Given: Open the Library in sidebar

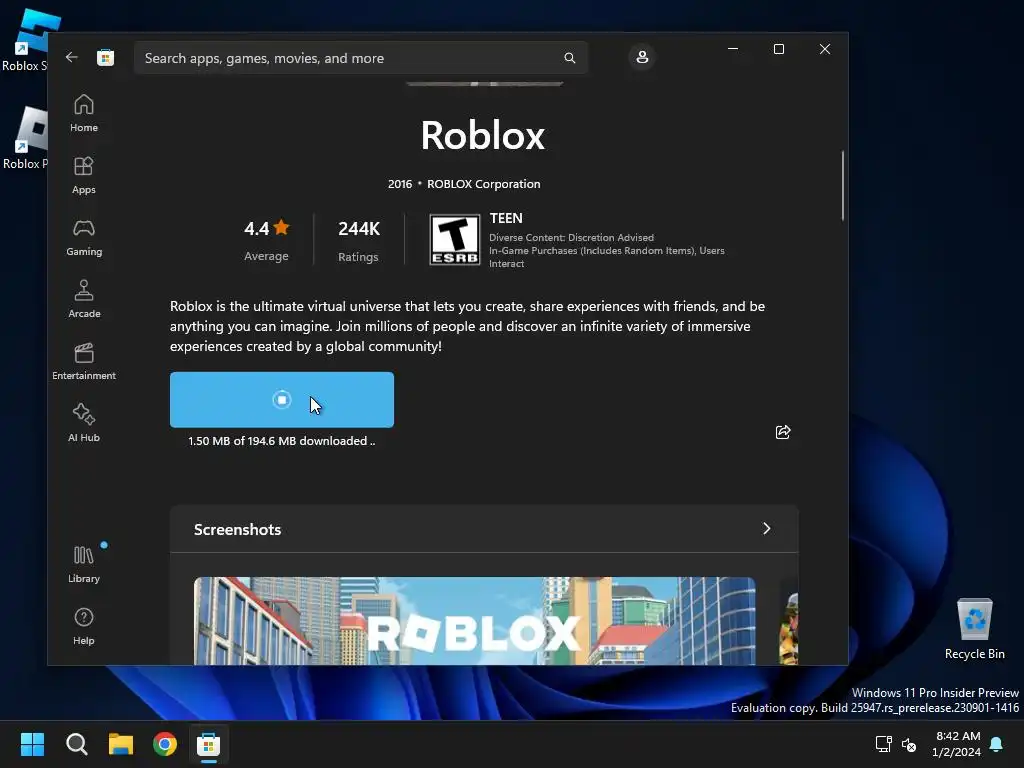Looking at the screenshot, I should pyautogui.click(x=84, y=564).
